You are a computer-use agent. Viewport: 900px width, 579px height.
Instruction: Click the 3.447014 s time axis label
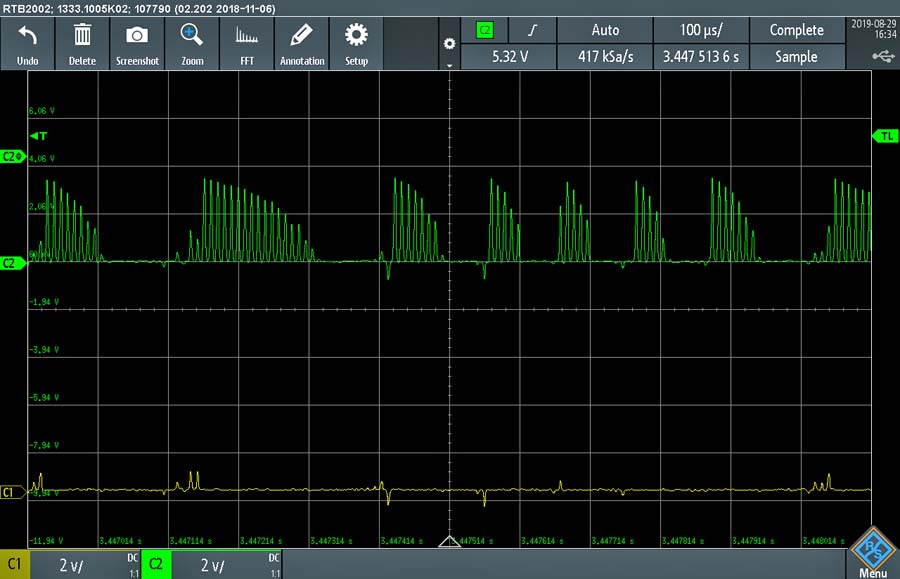[121, 541]
